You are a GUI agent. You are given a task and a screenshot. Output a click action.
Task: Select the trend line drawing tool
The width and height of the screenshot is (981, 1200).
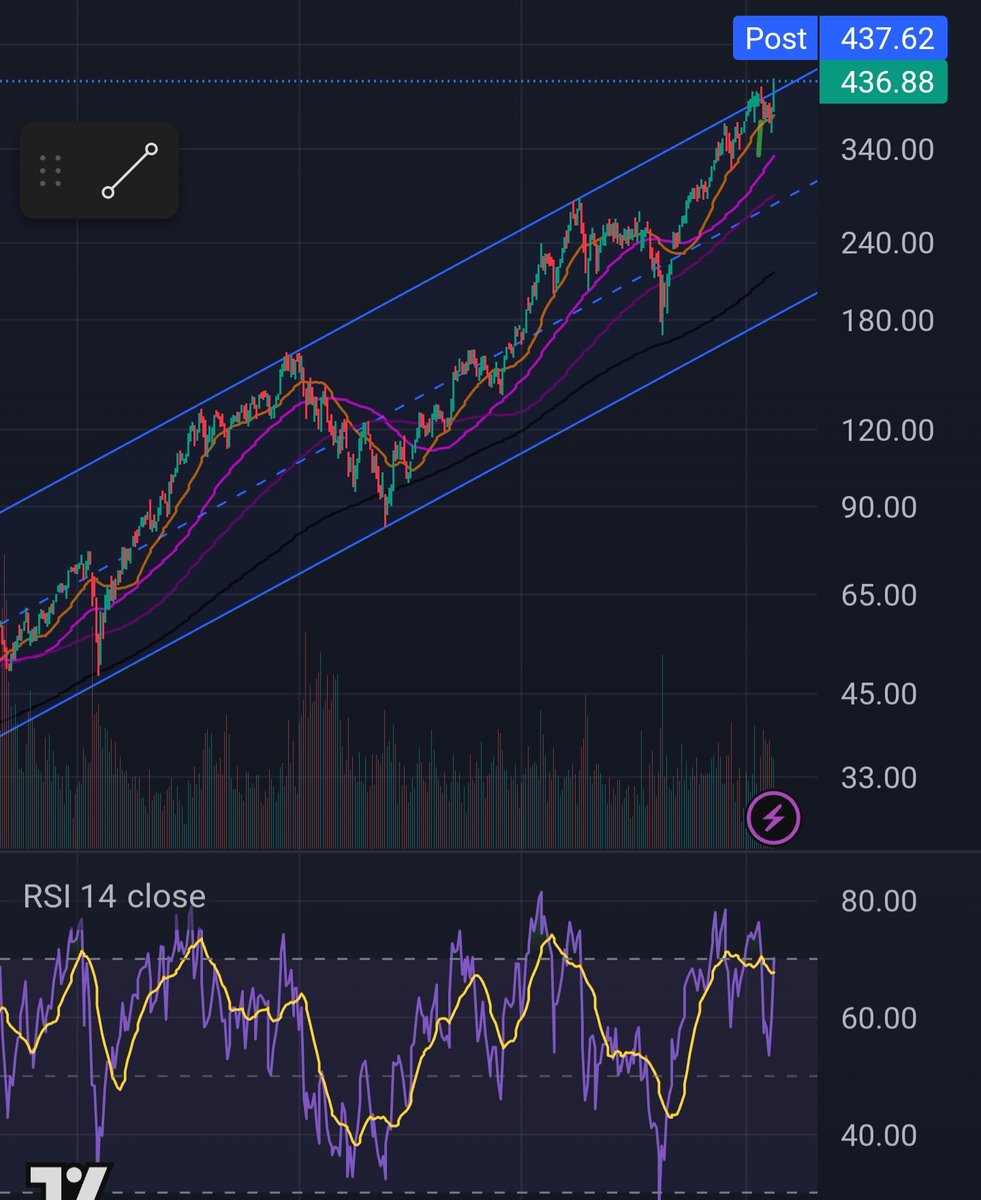pyautogui.click(x=130, y=170)
